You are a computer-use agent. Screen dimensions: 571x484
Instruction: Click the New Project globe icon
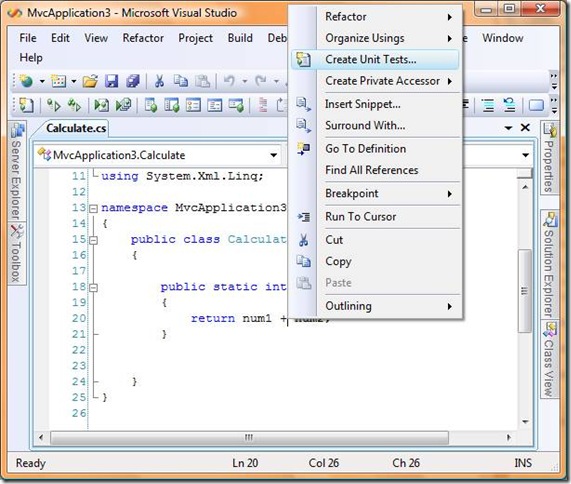coord(26,81)
